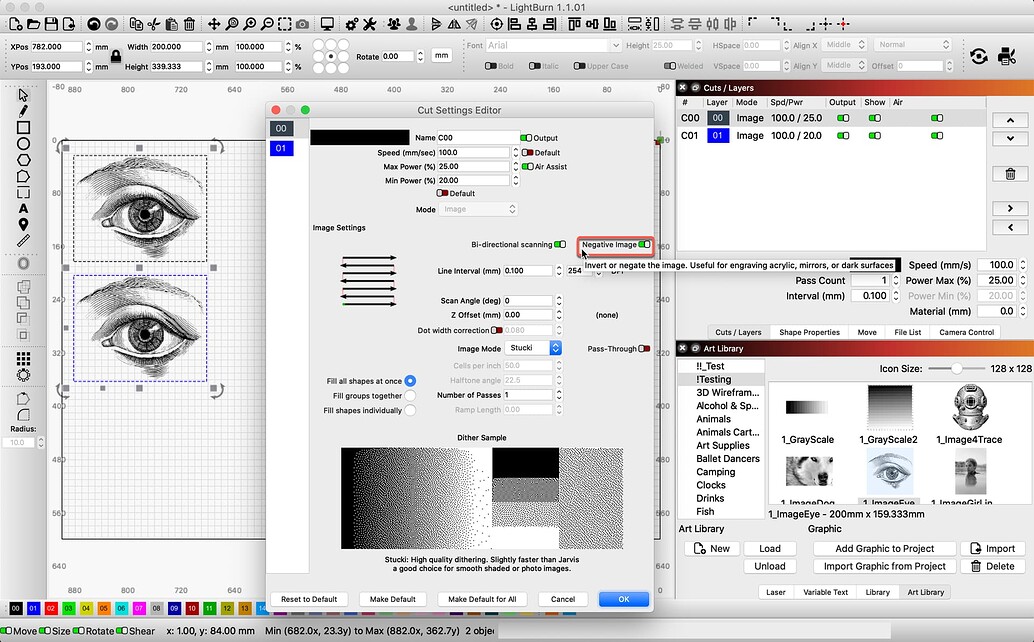The width and height of the screenshot is (1034, 642).
Task: Toggle Output switch in Cut Settings Editor
Action: tap(526, 138)
